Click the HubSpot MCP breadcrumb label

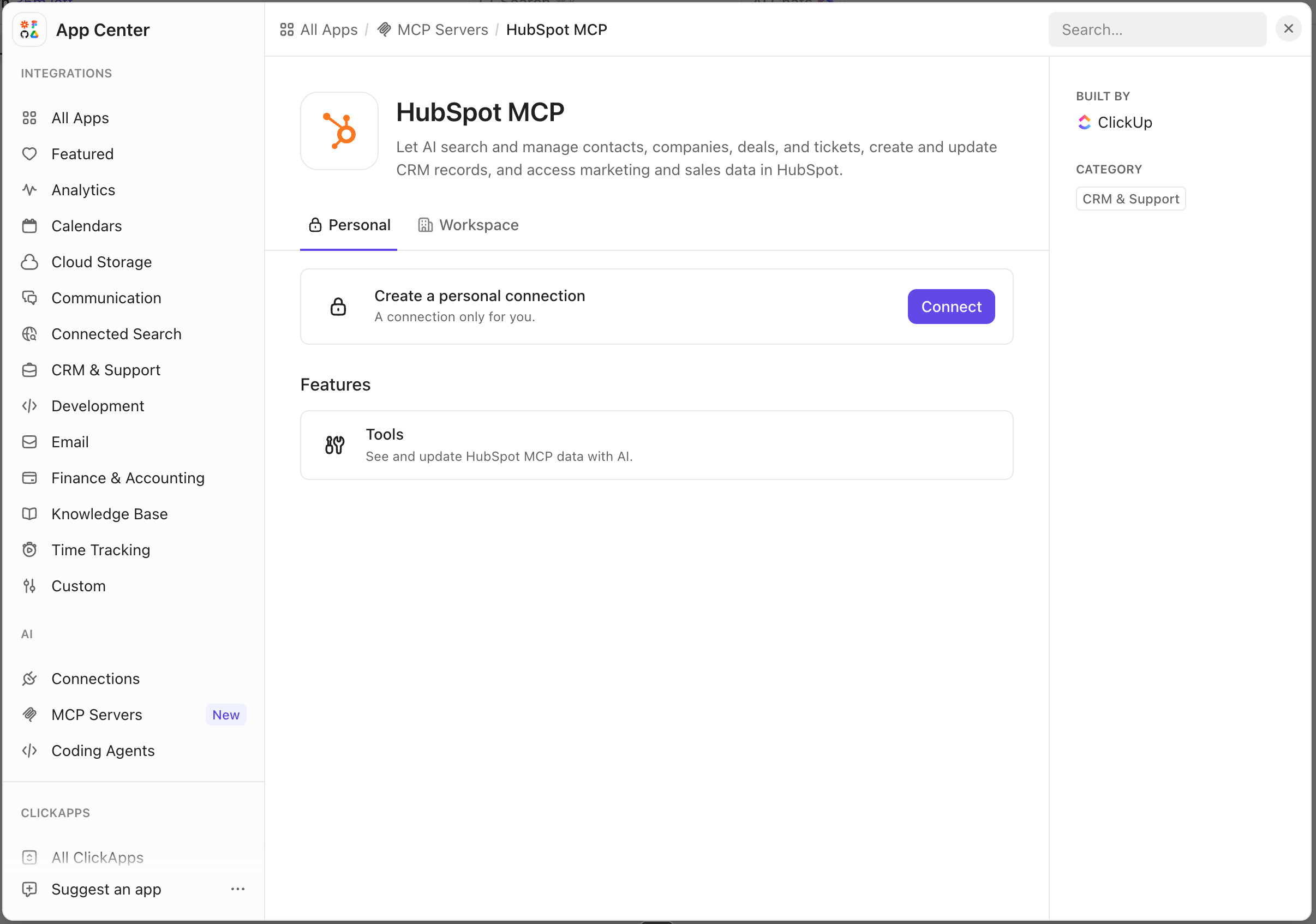[x=557, y=30]
